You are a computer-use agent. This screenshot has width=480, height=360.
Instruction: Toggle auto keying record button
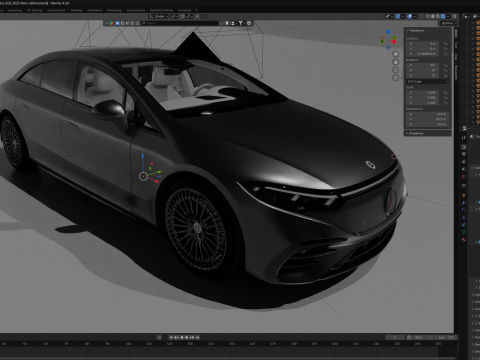click(159, 337)
